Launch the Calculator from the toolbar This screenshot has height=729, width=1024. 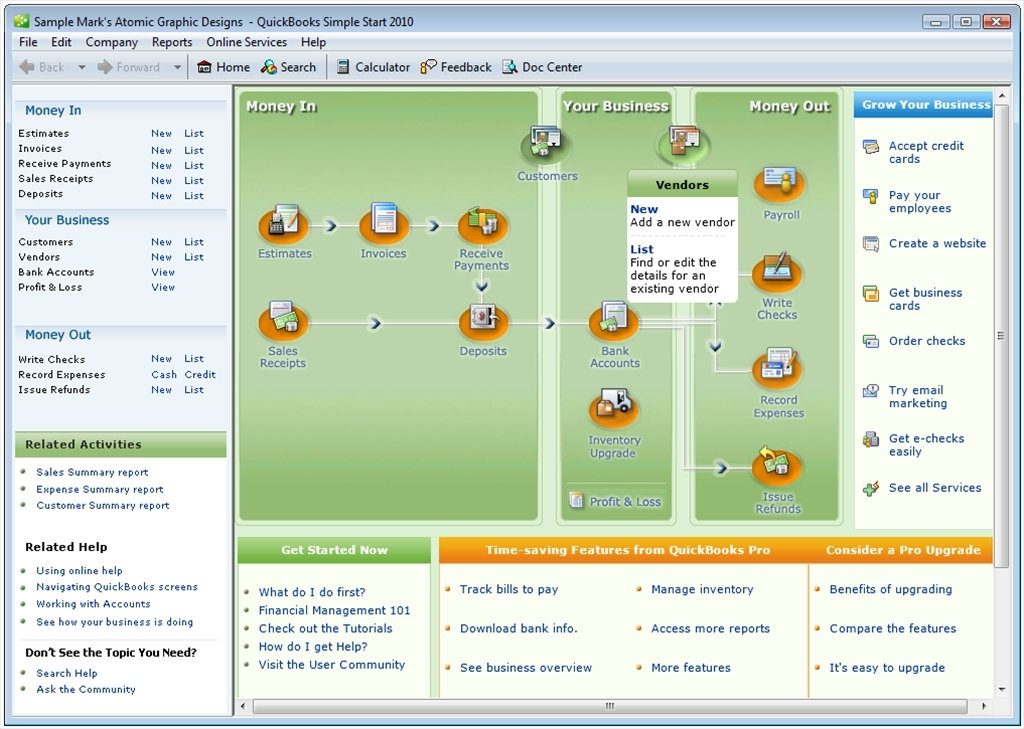click(x=373, y=67)
